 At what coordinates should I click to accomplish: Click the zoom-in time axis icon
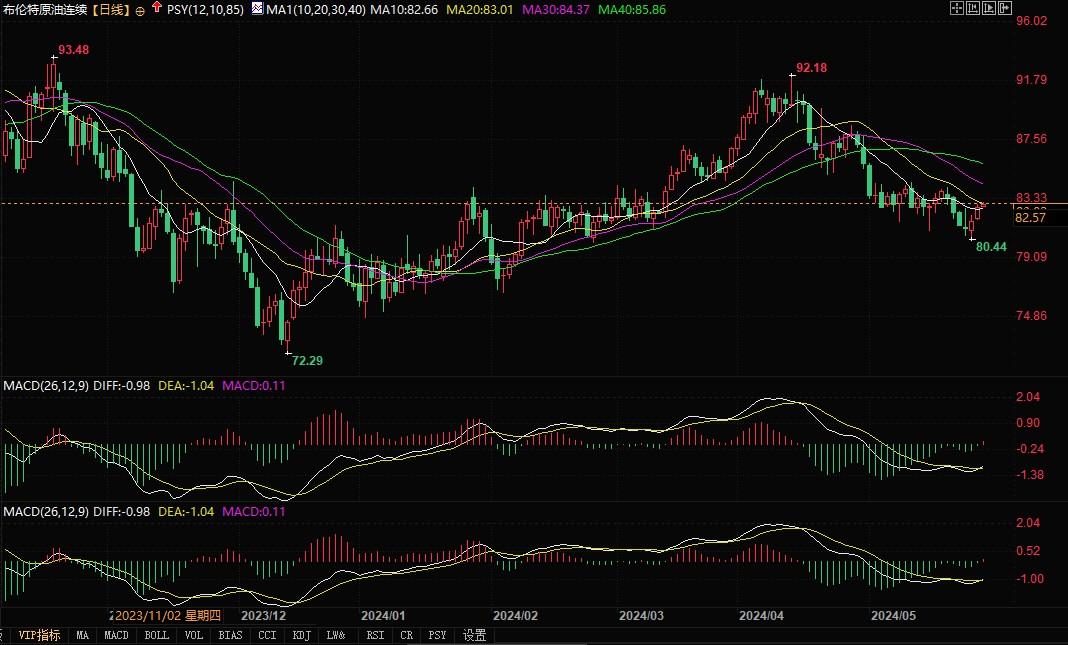pyautogui.click(x=973, y=8)
